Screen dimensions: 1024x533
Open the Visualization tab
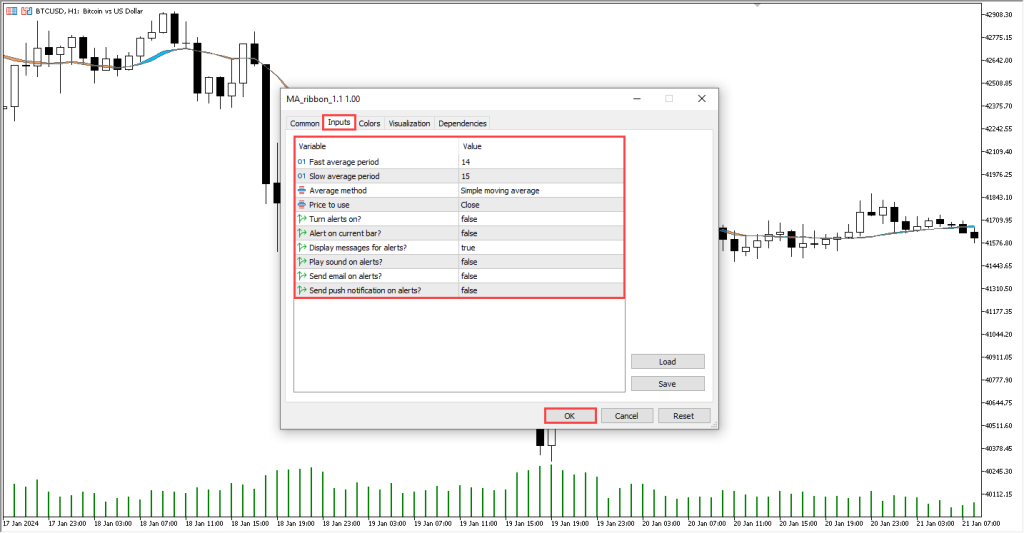click(x=409, y=123)
